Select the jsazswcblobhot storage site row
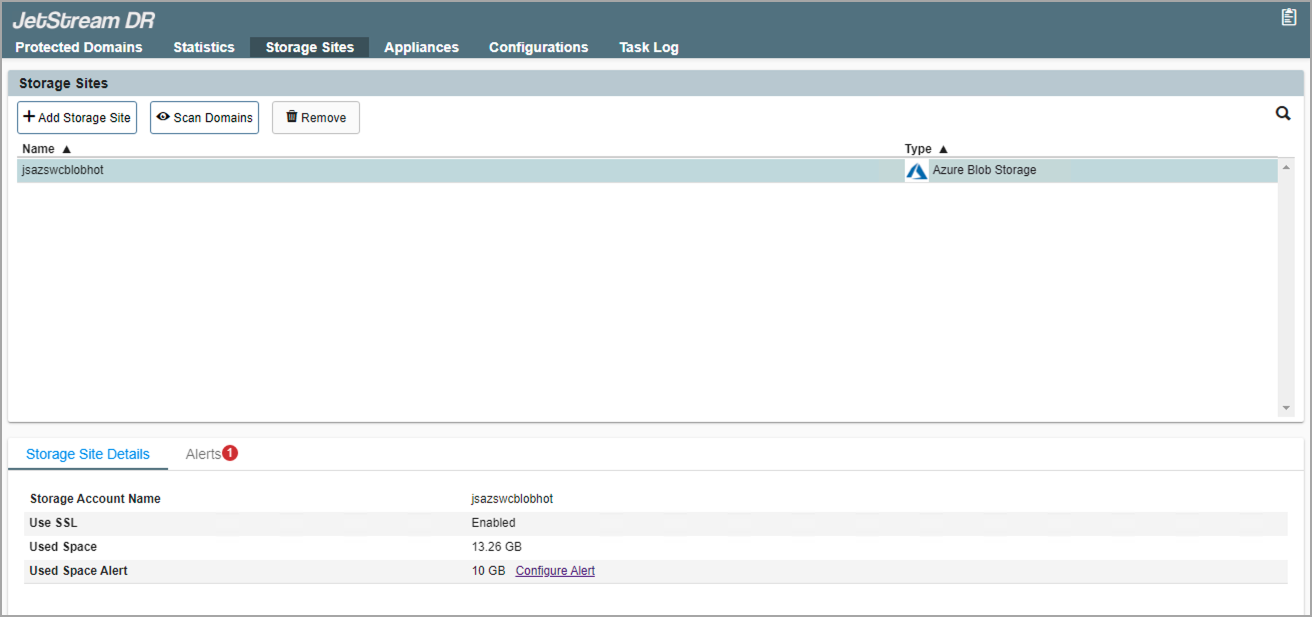 pos(400,171)
